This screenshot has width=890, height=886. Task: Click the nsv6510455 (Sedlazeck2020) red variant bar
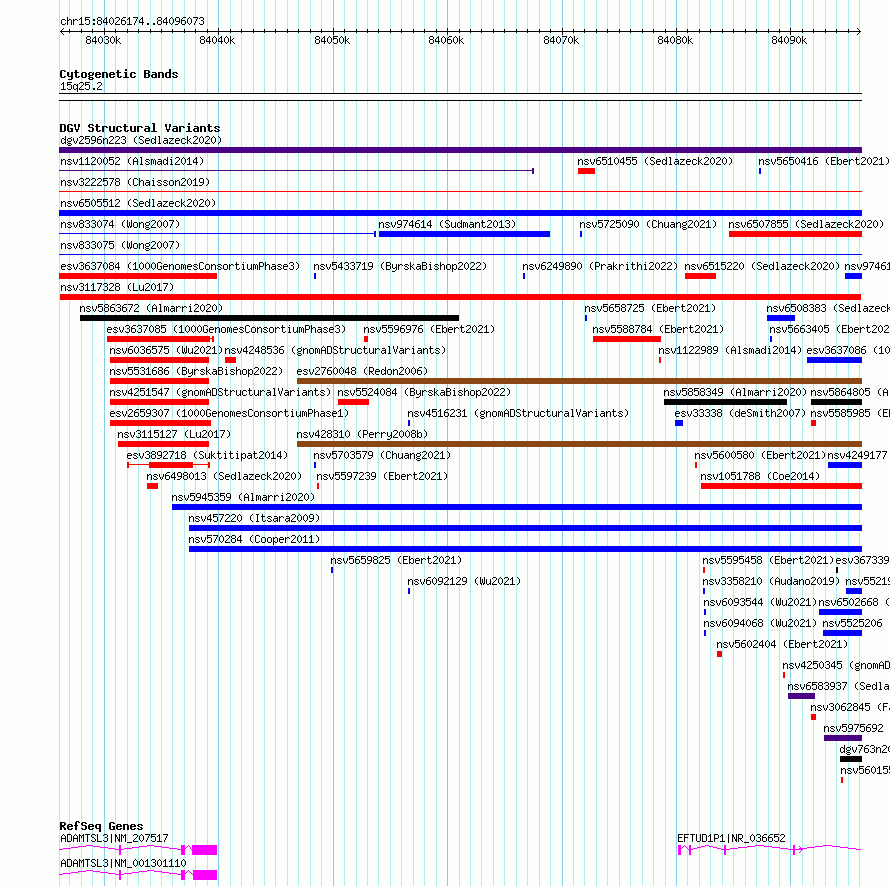point(586,171)
